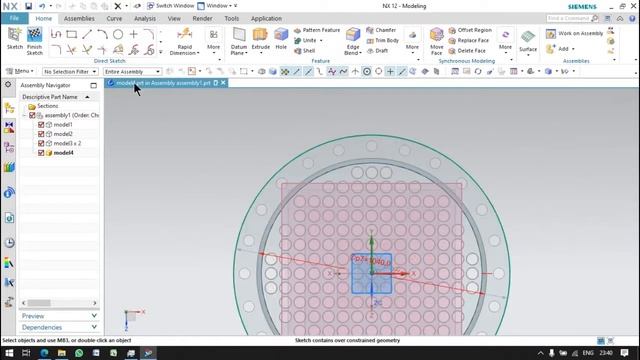
Task: Switch to the Application ribbon tab
Action: click(x=266, y=18)
